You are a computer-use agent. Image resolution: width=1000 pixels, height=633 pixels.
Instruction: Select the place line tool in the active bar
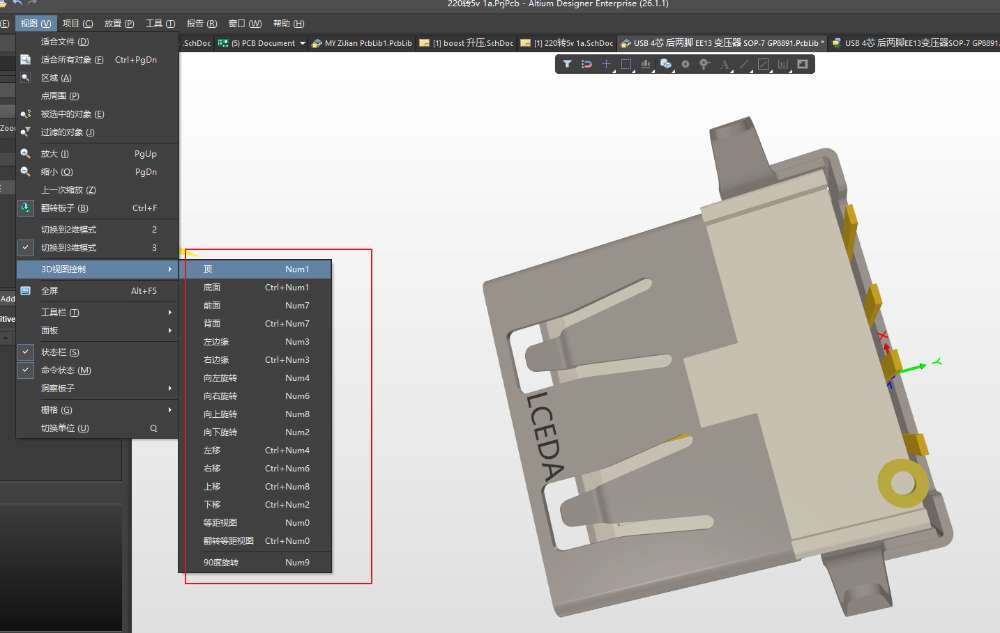coord(744,64)
